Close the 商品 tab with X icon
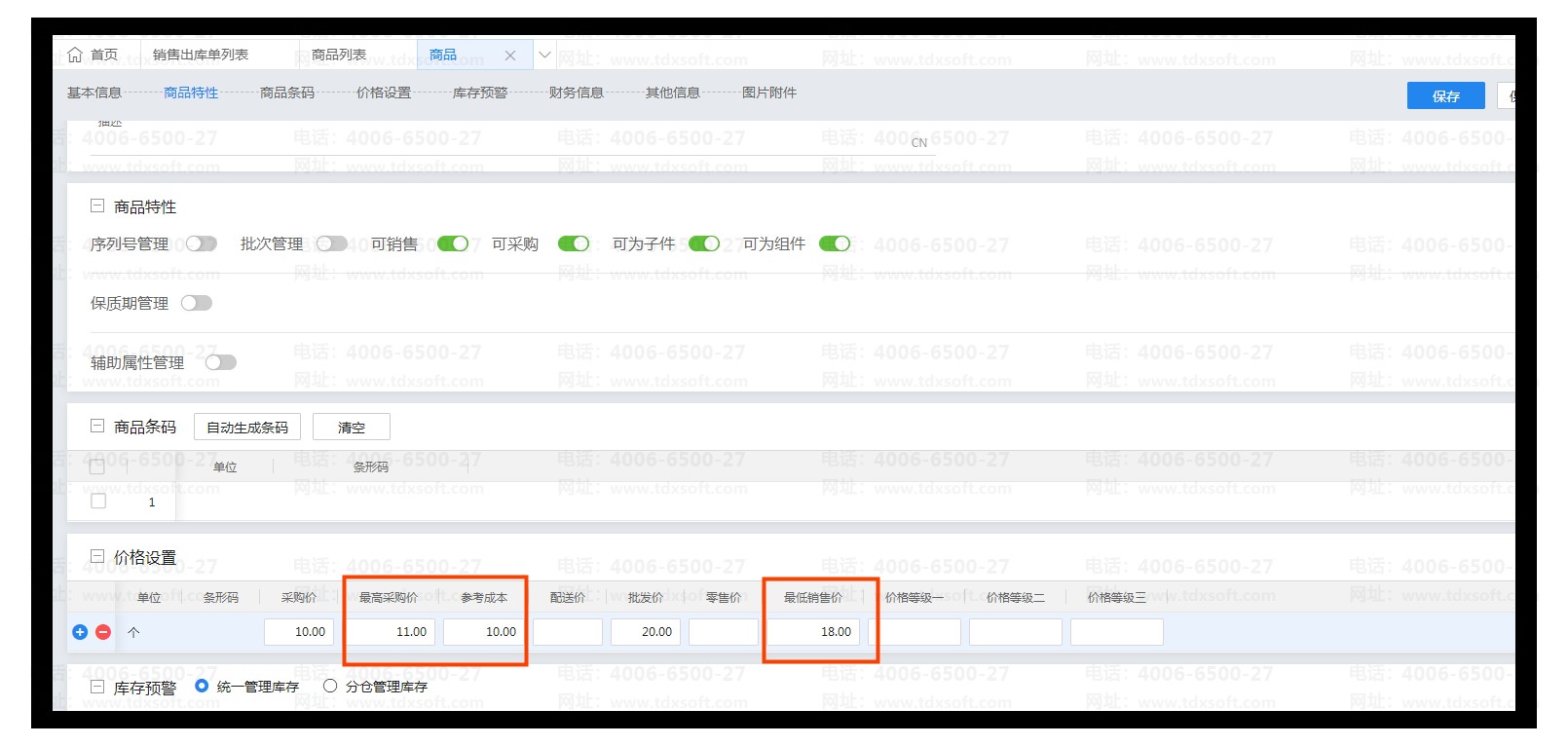 (x=510, y=56)
